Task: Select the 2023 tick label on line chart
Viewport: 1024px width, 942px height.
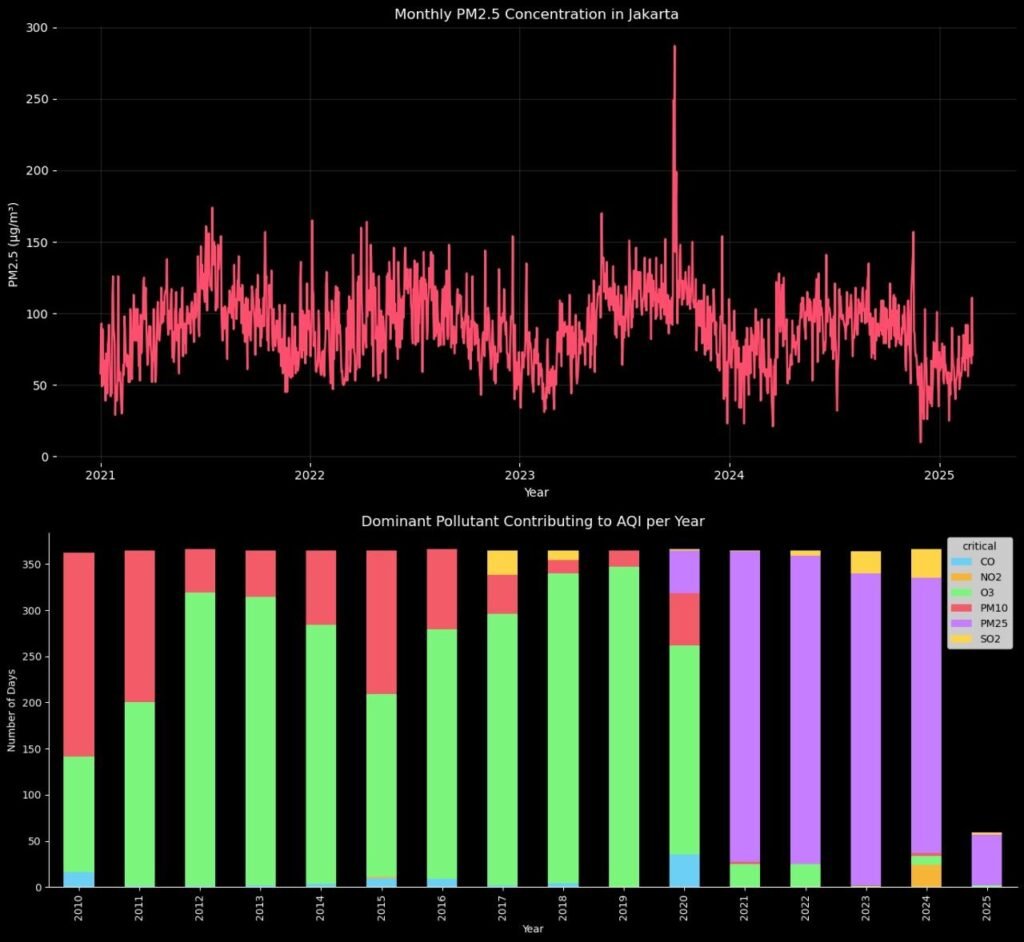Action: tap(519, 475)
